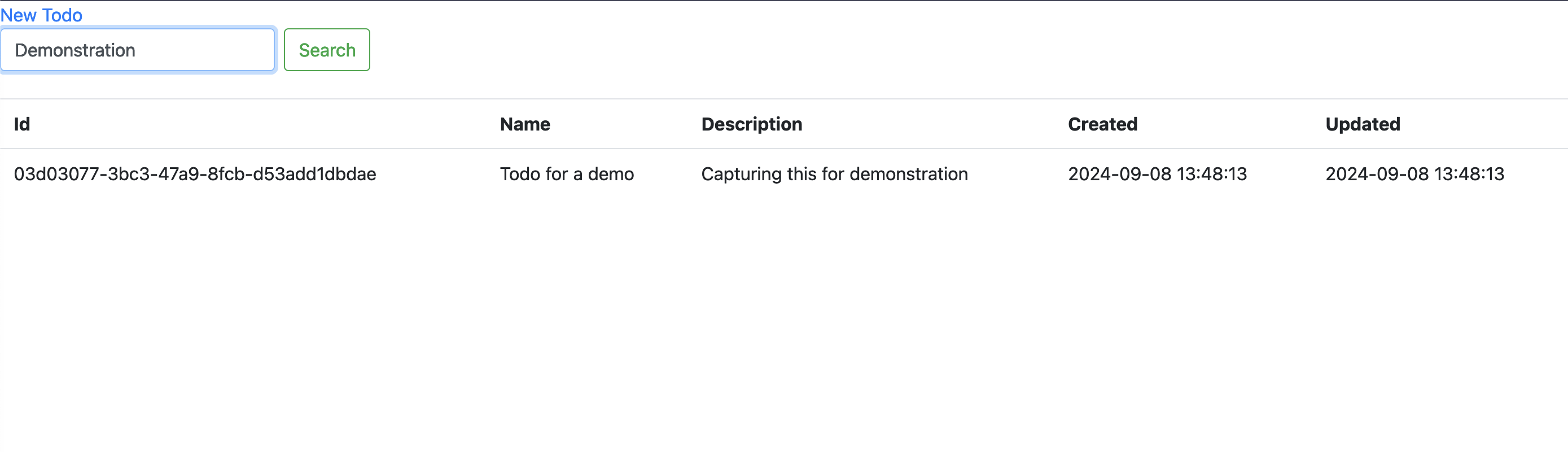The height and width of the screenshot is (452, 1568).
Task: Click the description Capturing this for demonstration
Action: (835, 174)
